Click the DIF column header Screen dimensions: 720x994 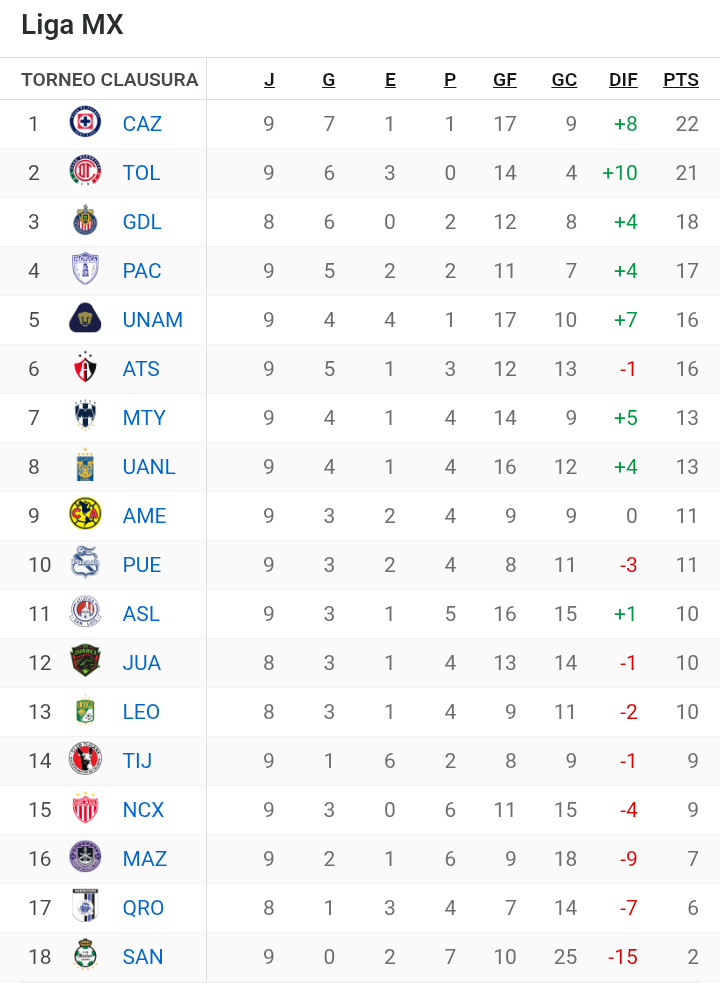click(623, 80)
